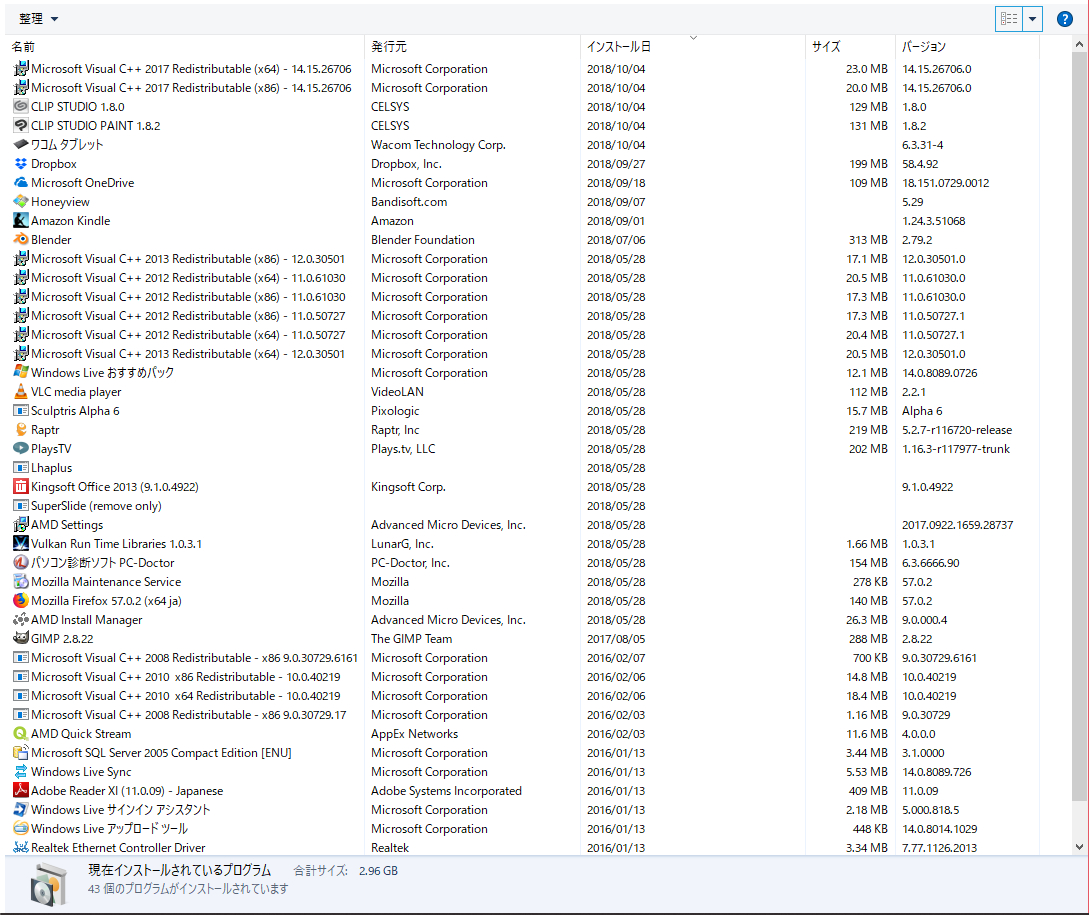The height and width of the screenshot is (915, 1089).
Task: Click the Amazon Kindle icon
Action: [x=21, y=220]
